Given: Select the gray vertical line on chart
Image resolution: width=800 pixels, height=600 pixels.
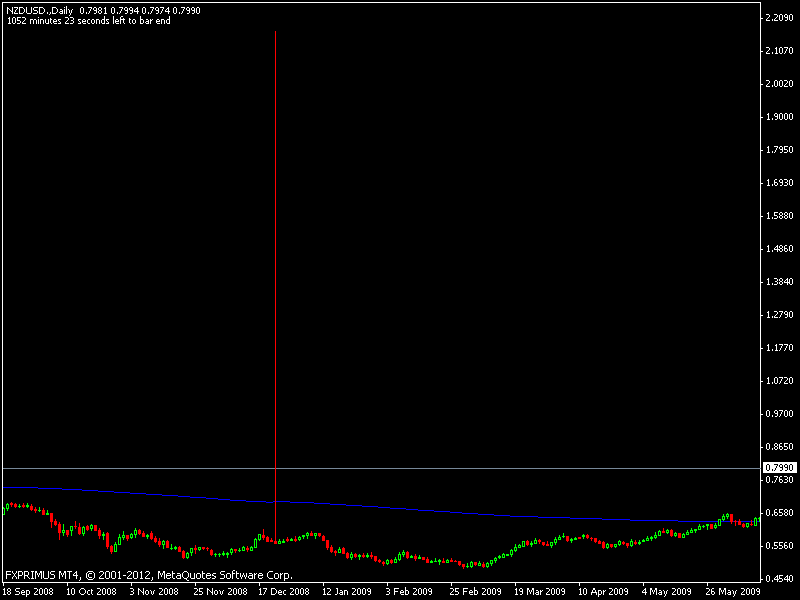Looking at the screenshot, I should [x=275, y=250].
